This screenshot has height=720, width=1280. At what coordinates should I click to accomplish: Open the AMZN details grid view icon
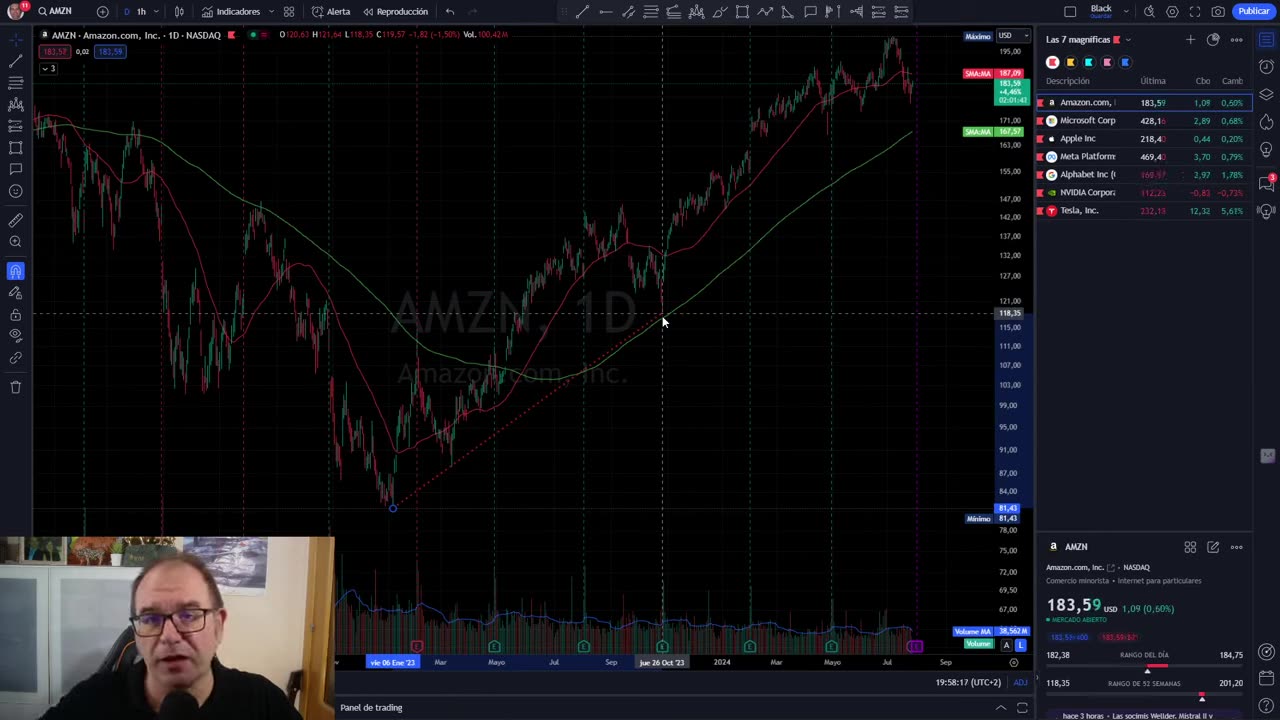1190,547
